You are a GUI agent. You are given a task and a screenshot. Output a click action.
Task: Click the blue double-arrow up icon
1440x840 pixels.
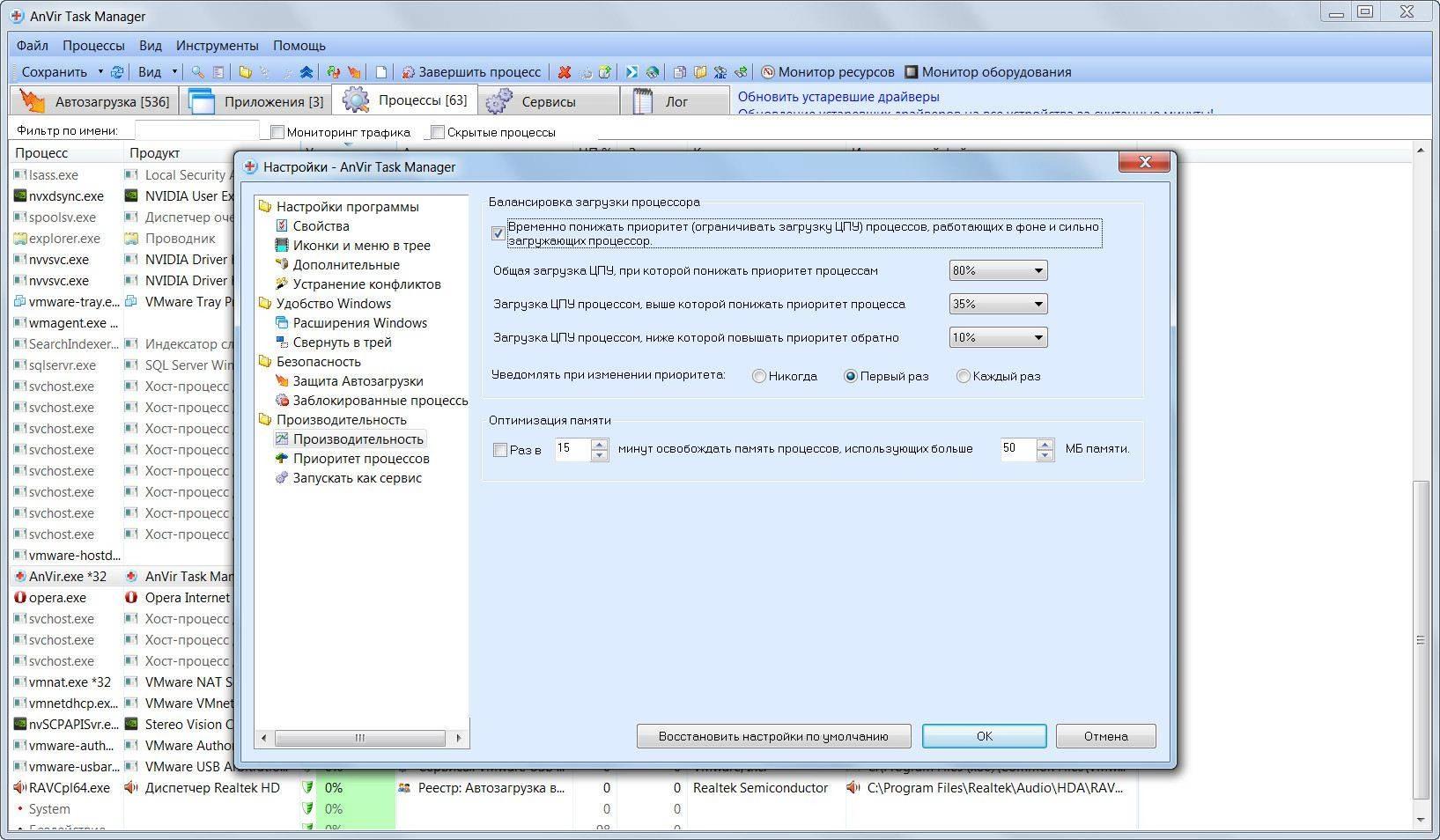(x=306, y=72)
